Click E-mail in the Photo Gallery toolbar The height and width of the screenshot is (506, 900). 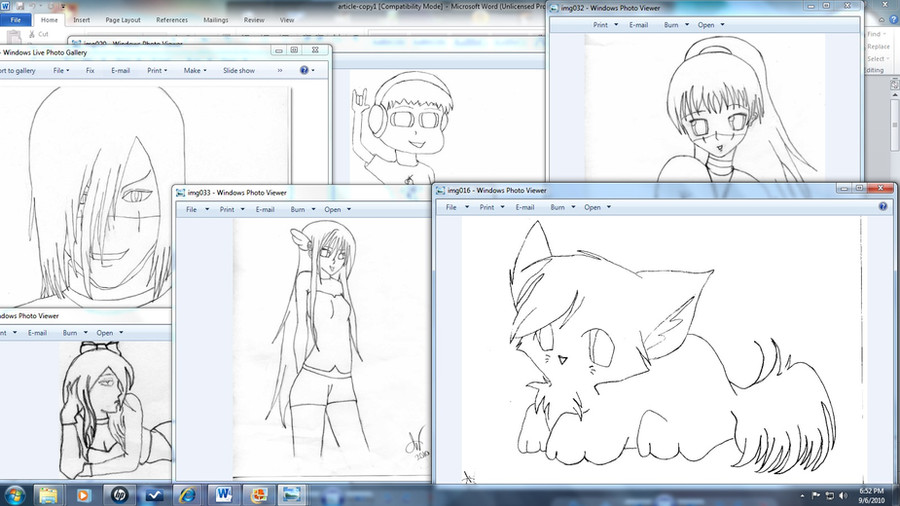[x=121, y=71]
